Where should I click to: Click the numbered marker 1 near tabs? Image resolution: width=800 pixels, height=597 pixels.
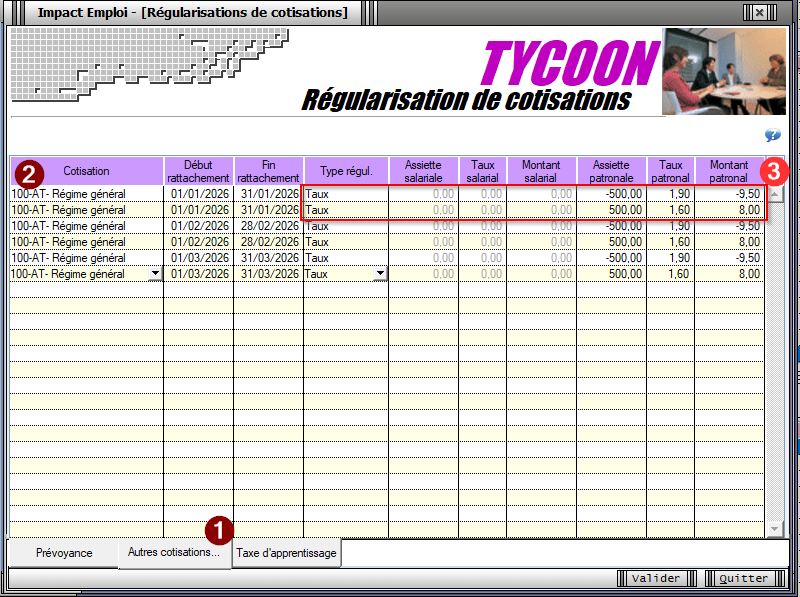[x=219, y=529]
